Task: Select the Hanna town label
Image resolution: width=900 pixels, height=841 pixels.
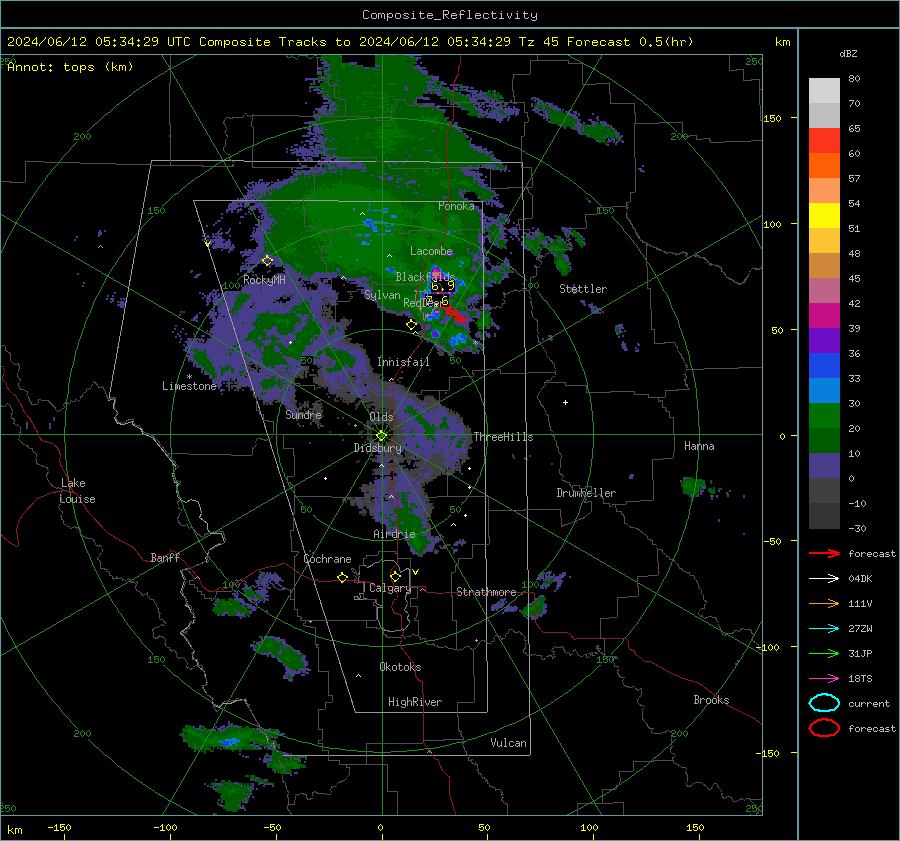Action: tap(699, 446)
